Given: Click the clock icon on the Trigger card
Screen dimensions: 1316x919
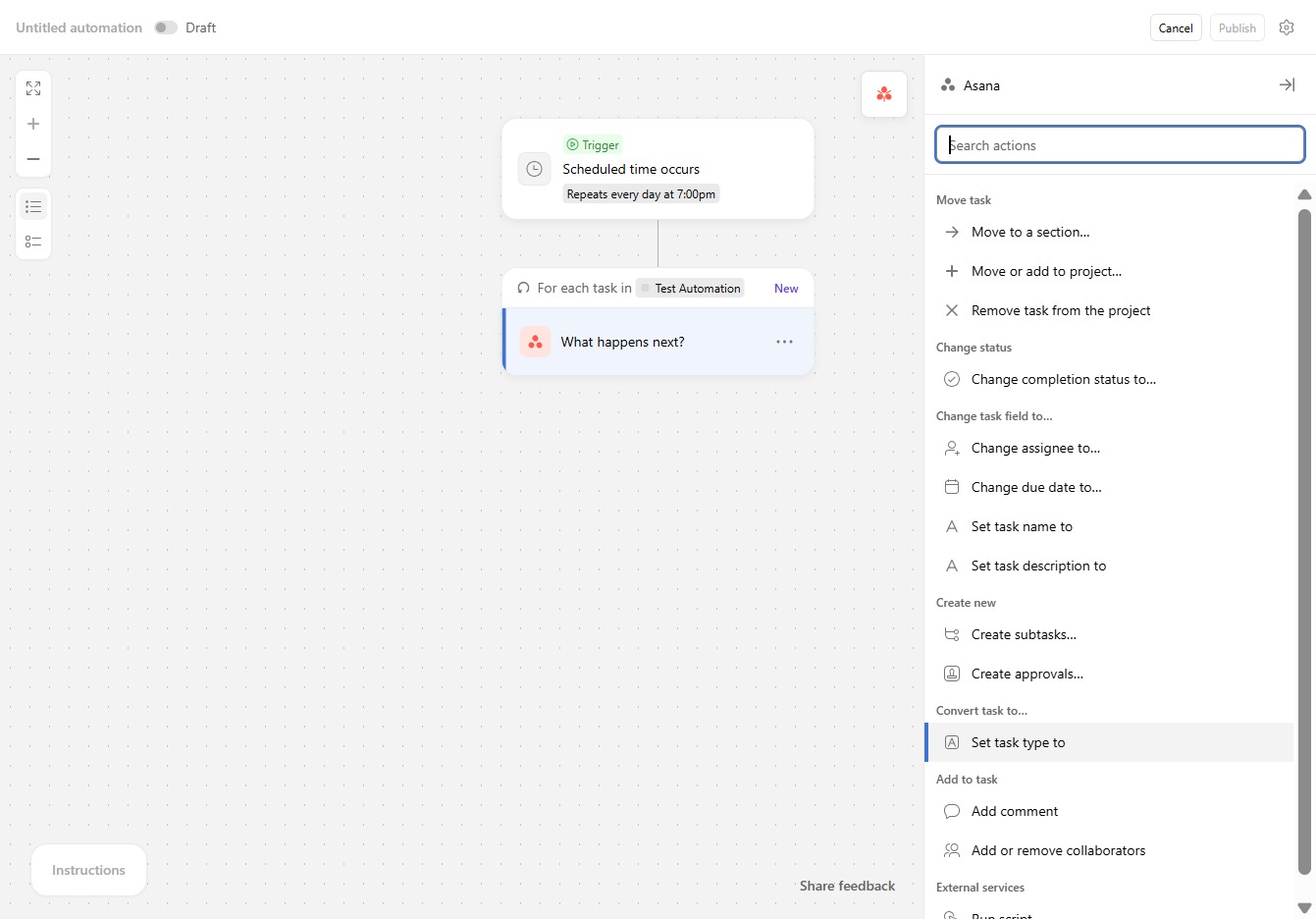Looking at the screenshot, I should pos(535,169).
